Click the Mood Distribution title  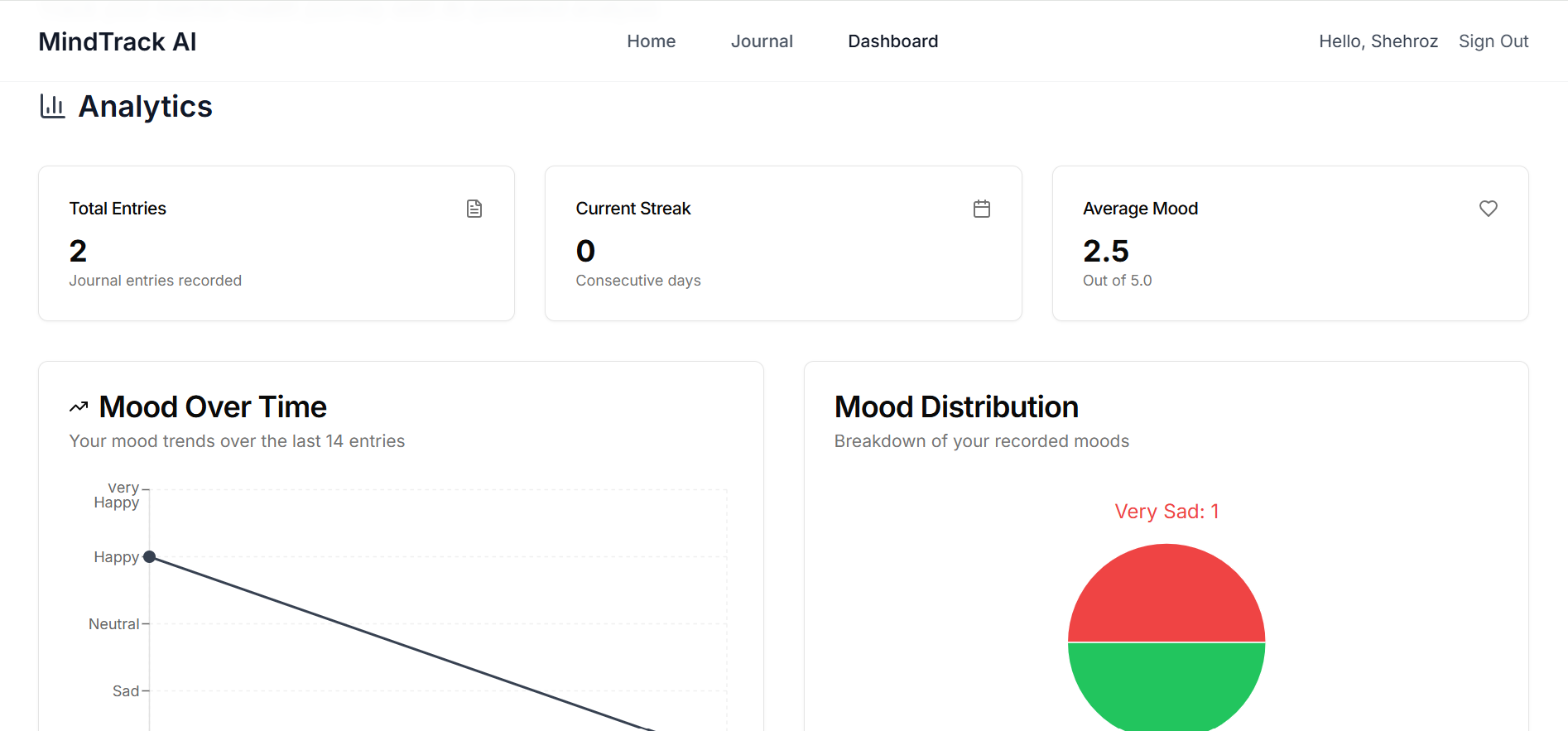click(x=956, y=407)
